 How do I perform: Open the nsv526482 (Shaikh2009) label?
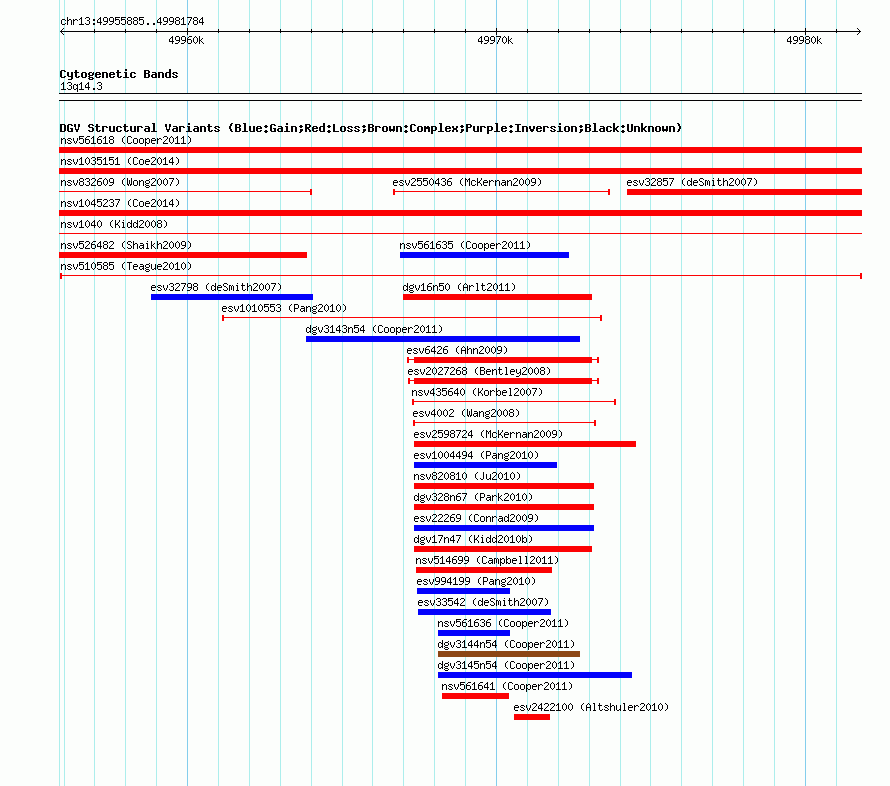(126, 245)
